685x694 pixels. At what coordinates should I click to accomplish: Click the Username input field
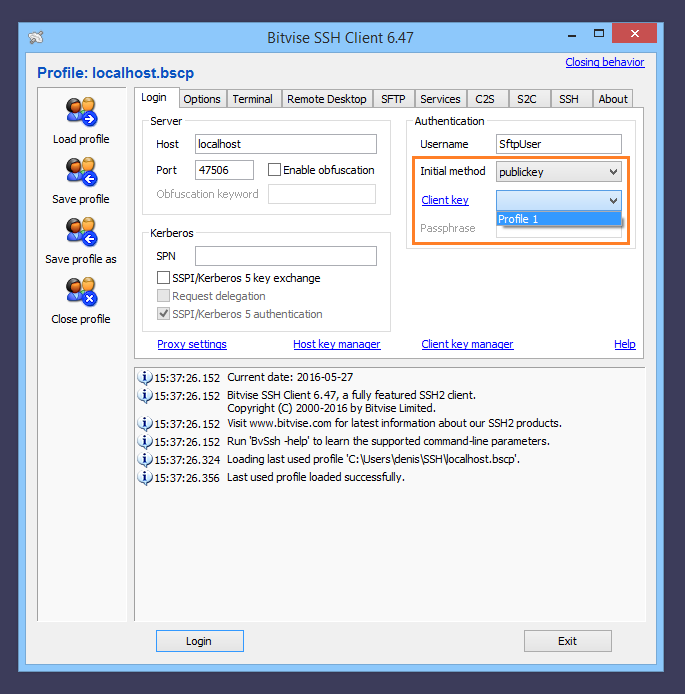coord(558,144)
